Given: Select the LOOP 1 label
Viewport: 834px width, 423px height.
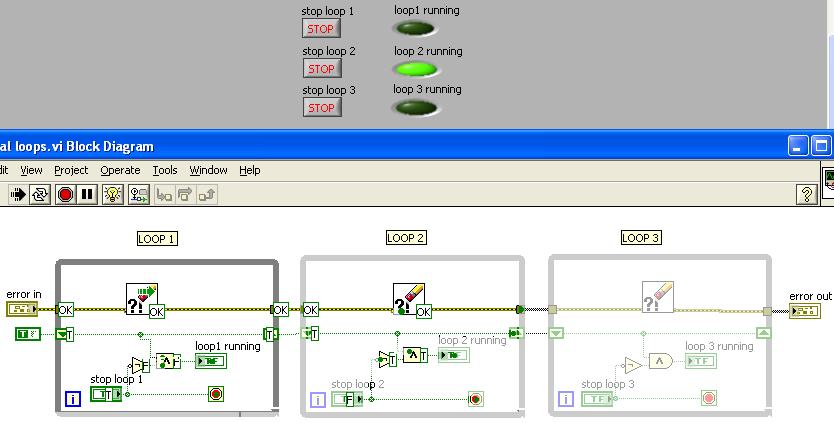Looking at the screenshot, I should 157,238.
